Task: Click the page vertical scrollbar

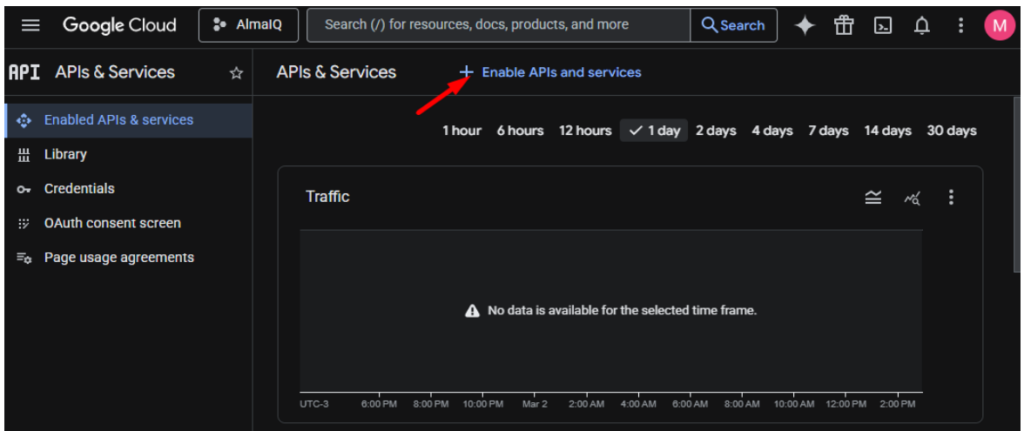Action: pos(1017,185)
